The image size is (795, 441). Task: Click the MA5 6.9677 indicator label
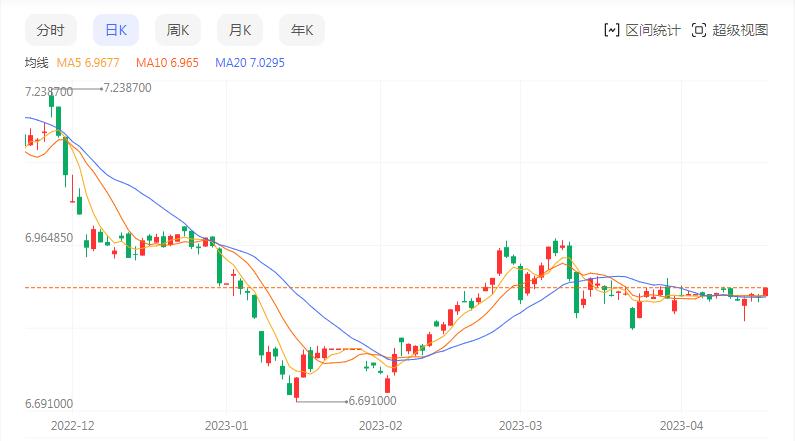coord(90,62)
